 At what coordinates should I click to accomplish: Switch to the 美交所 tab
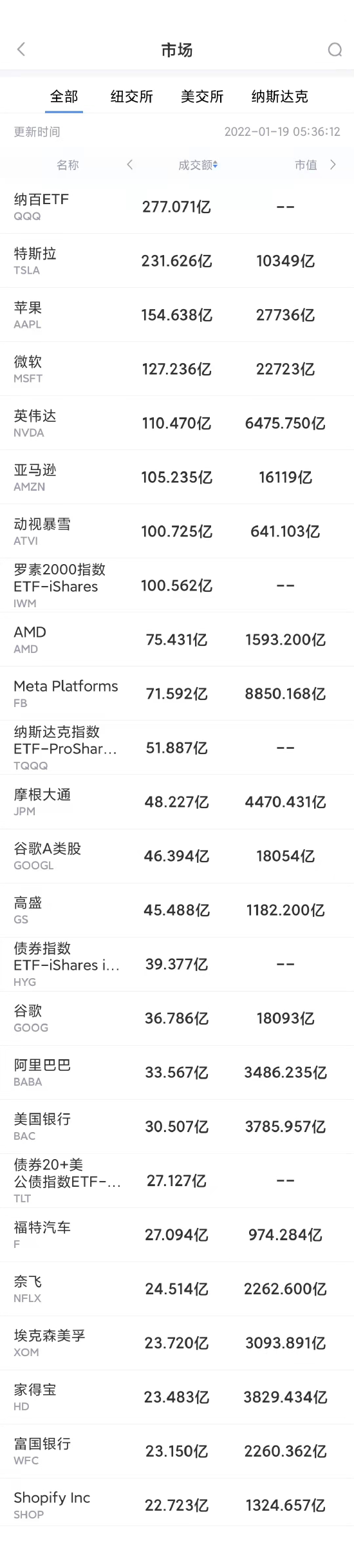click(x=202, y=97)
